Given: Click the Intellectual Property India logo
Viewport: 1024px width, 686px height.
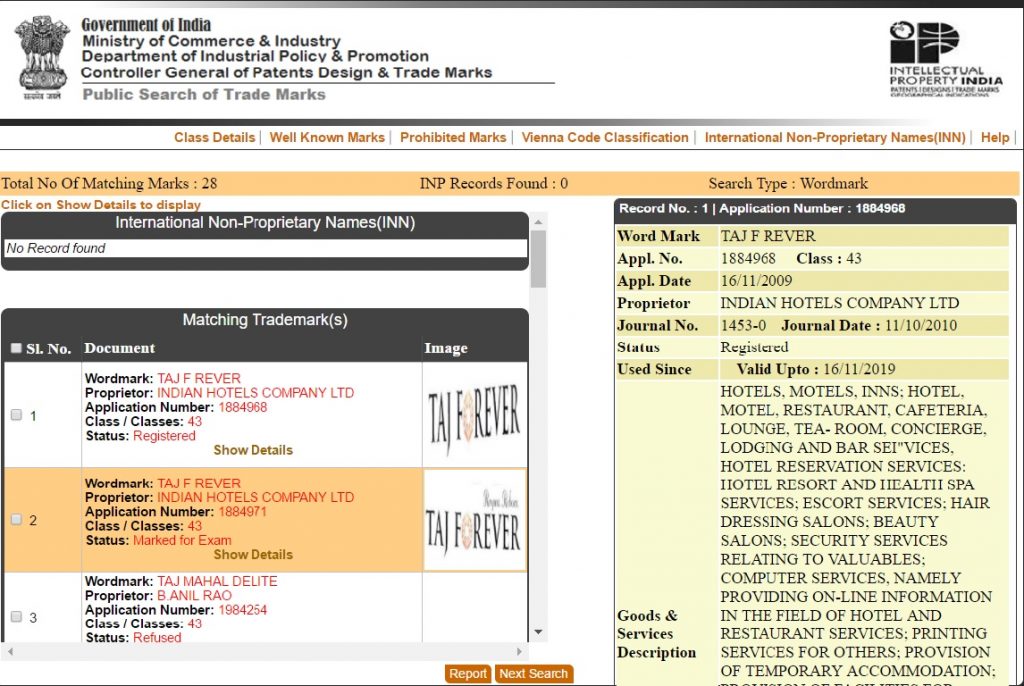Looking at the screenshot, I should pos(944,59).
